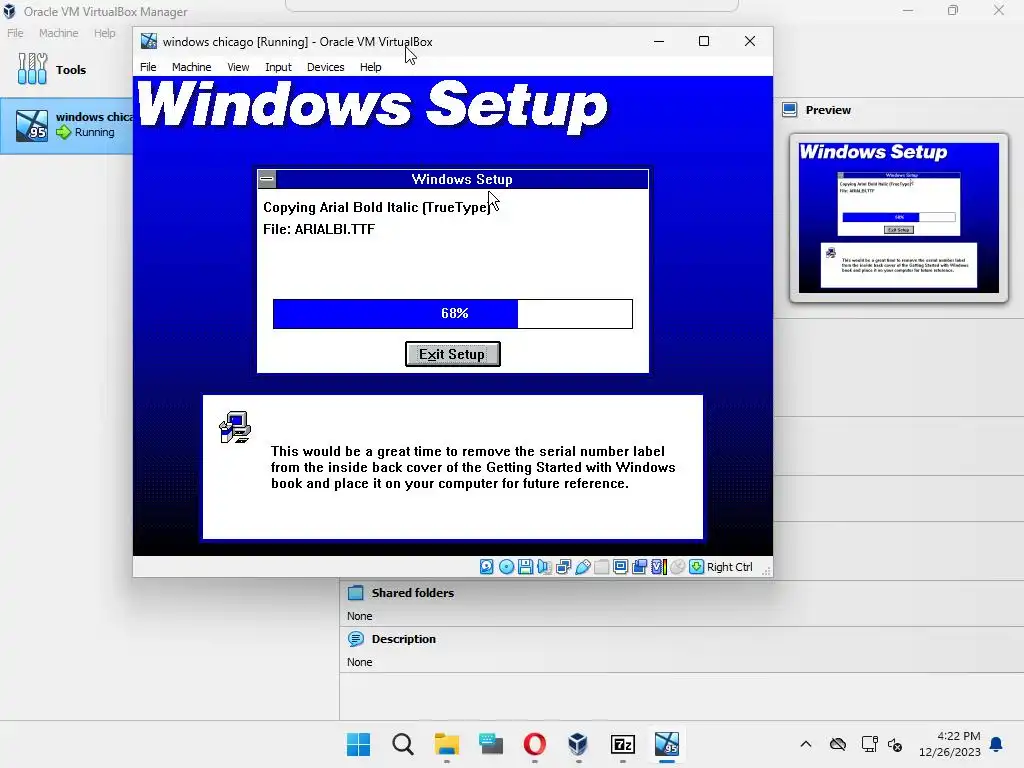The height and width of the screenshot is (768, 1024).
Task: Click the hard disk activity status icon
Action: 487,567
